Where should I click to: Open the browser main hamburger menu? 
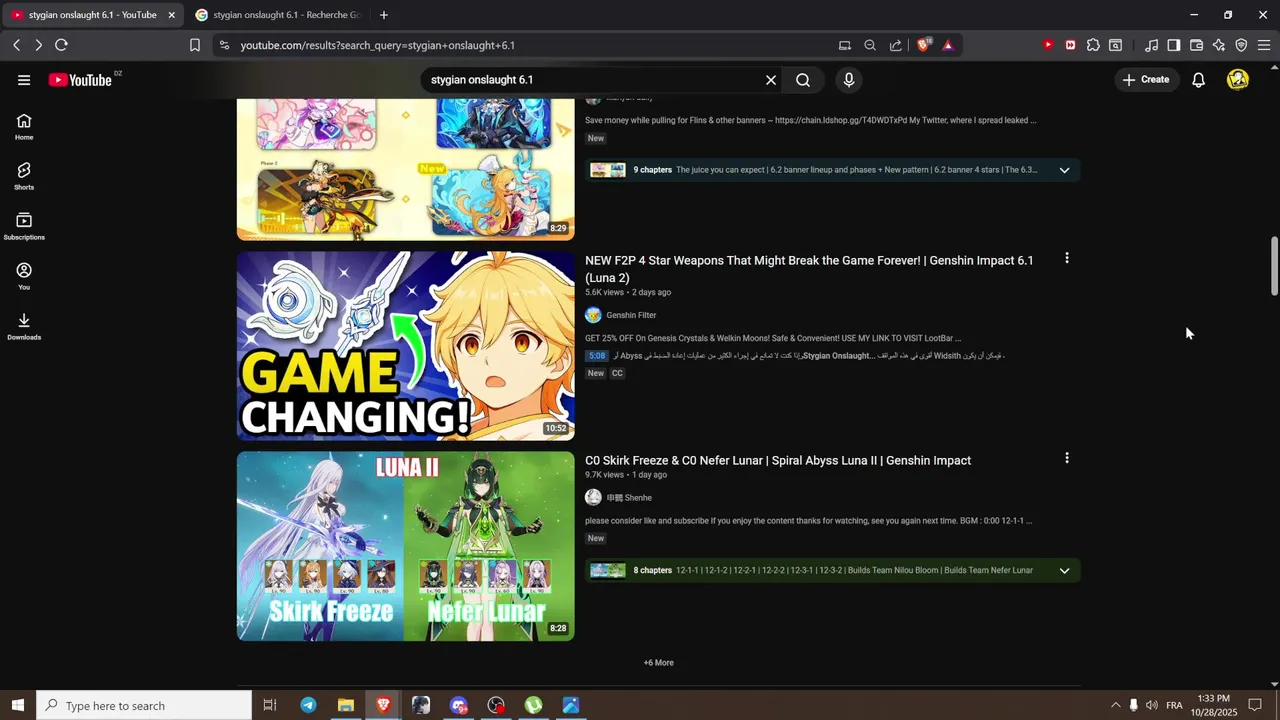tap(1263, 45)
